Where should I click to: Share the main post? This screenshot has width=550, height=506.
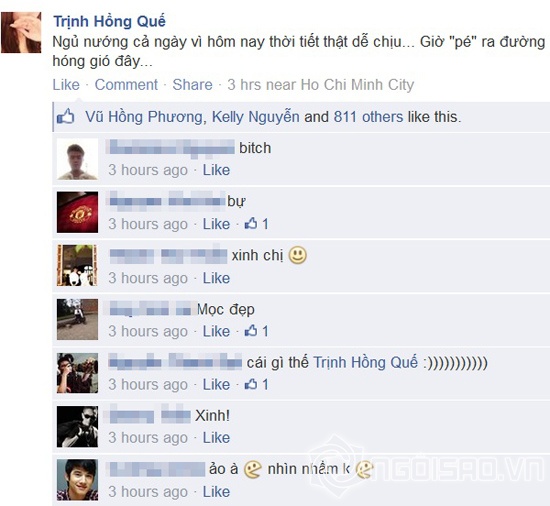[x=192, y=85]
